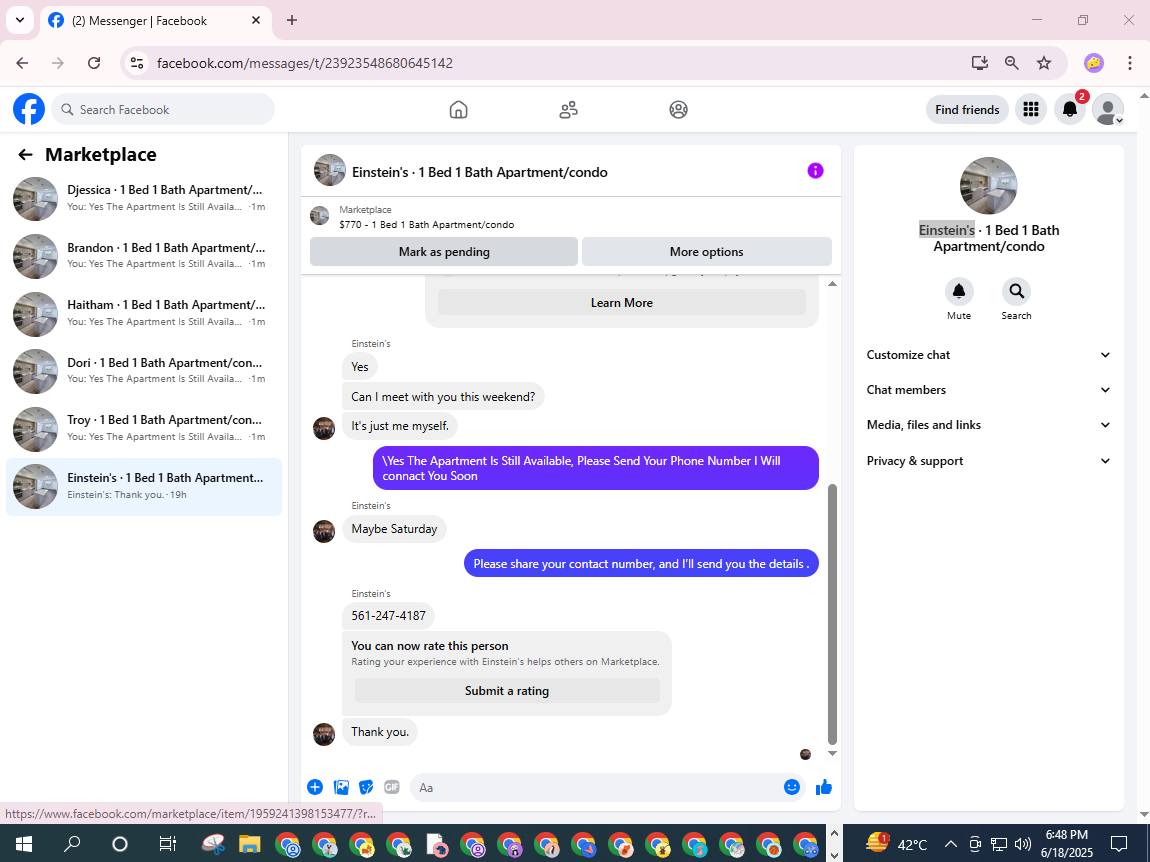The width and height of the screenshot is (1150, 862).
Task: Click chat scroll down arrow
Action: [x=832, y=753]
